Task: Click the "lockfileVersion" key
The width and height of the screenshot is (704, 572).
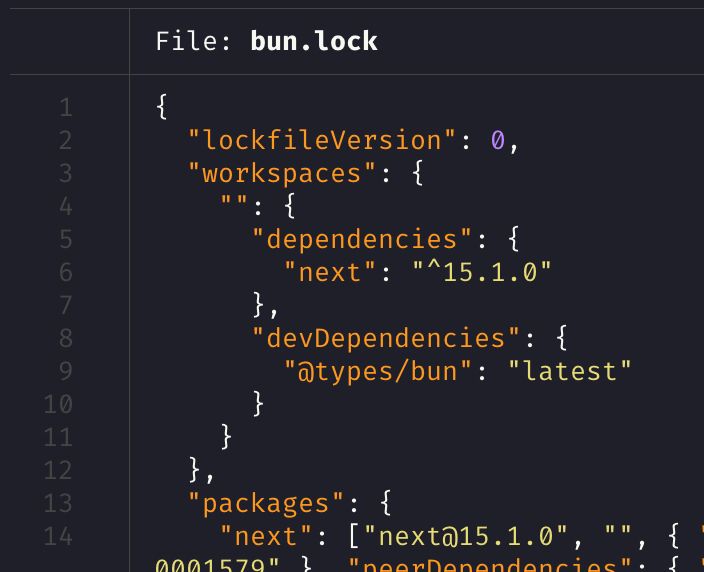Action: click(322, 140)
